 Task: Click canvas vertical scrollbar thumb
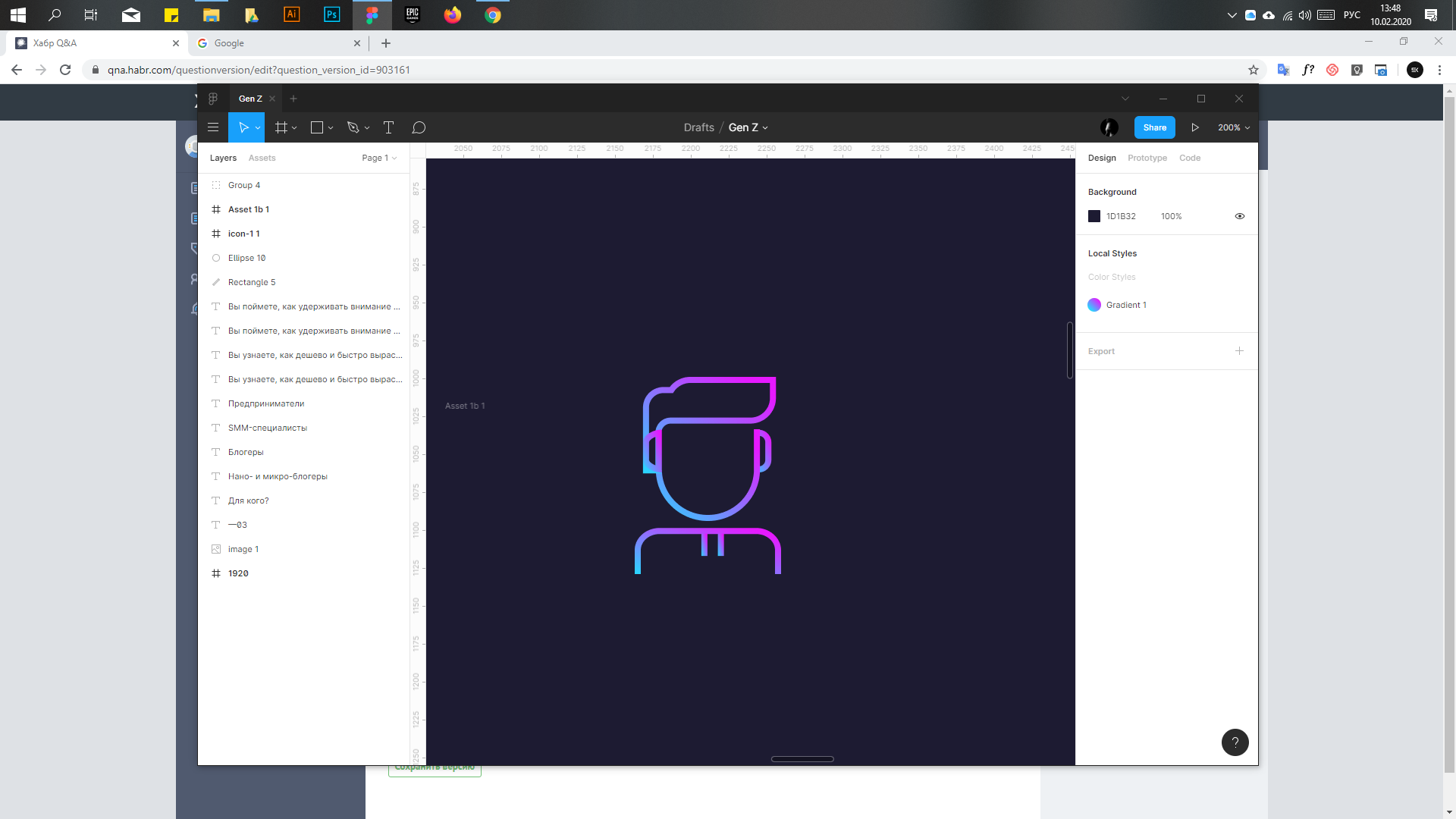pos(1070,350)
